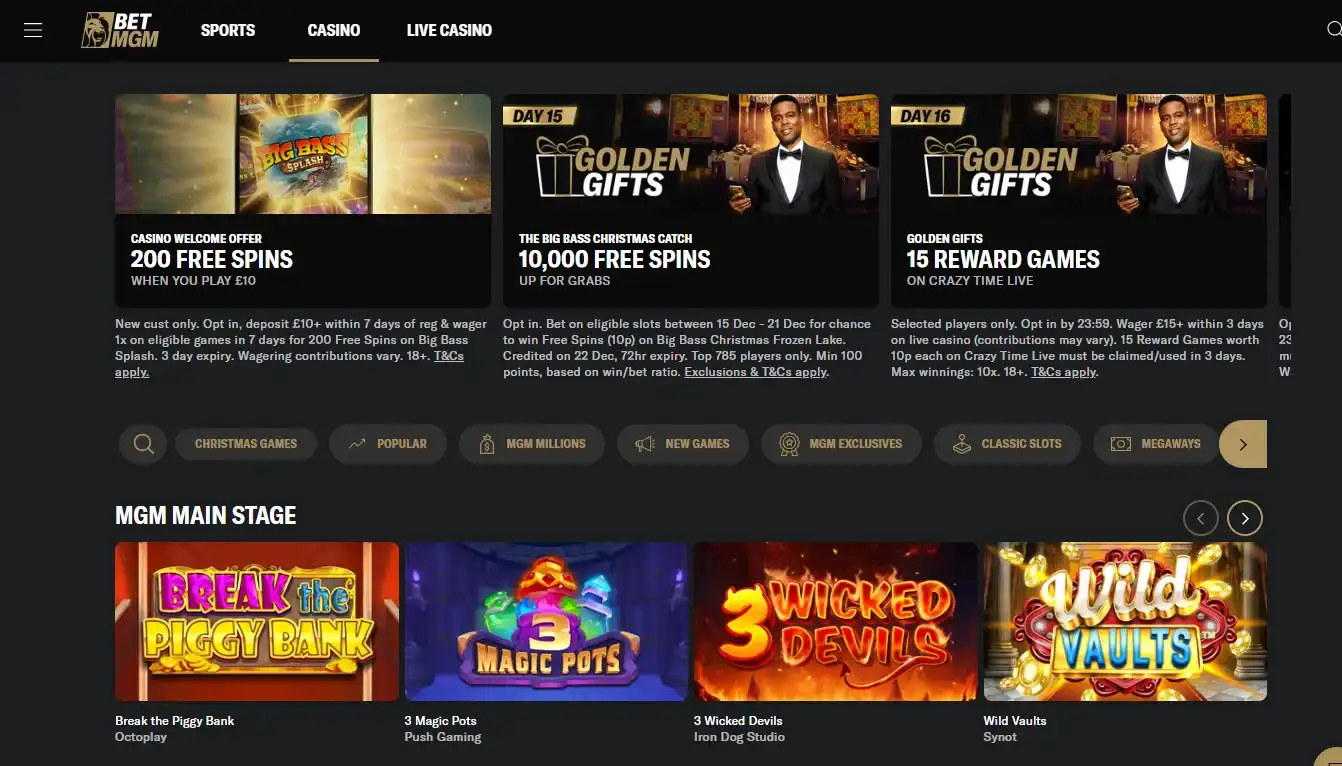1342x766 pixels.
Task: Select the Christmas Games category
Action: pos(246,444)
